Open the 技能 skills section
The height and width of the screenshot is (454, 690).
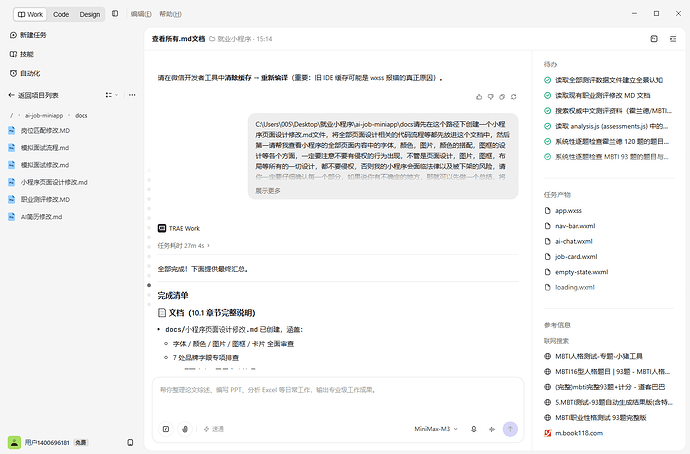(22, 54)
